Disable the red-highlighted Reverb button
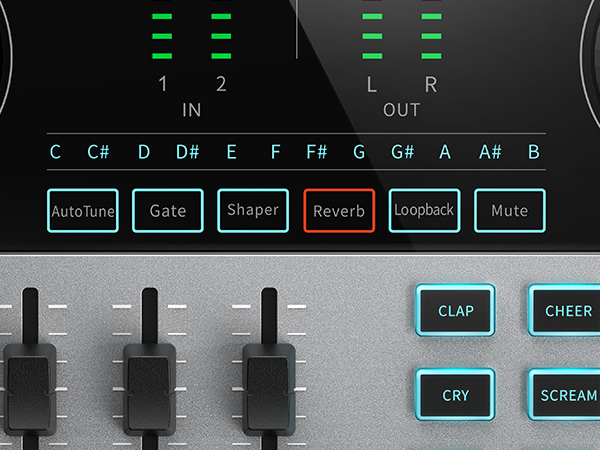600x450 pixels. click(x=339, y=211)
